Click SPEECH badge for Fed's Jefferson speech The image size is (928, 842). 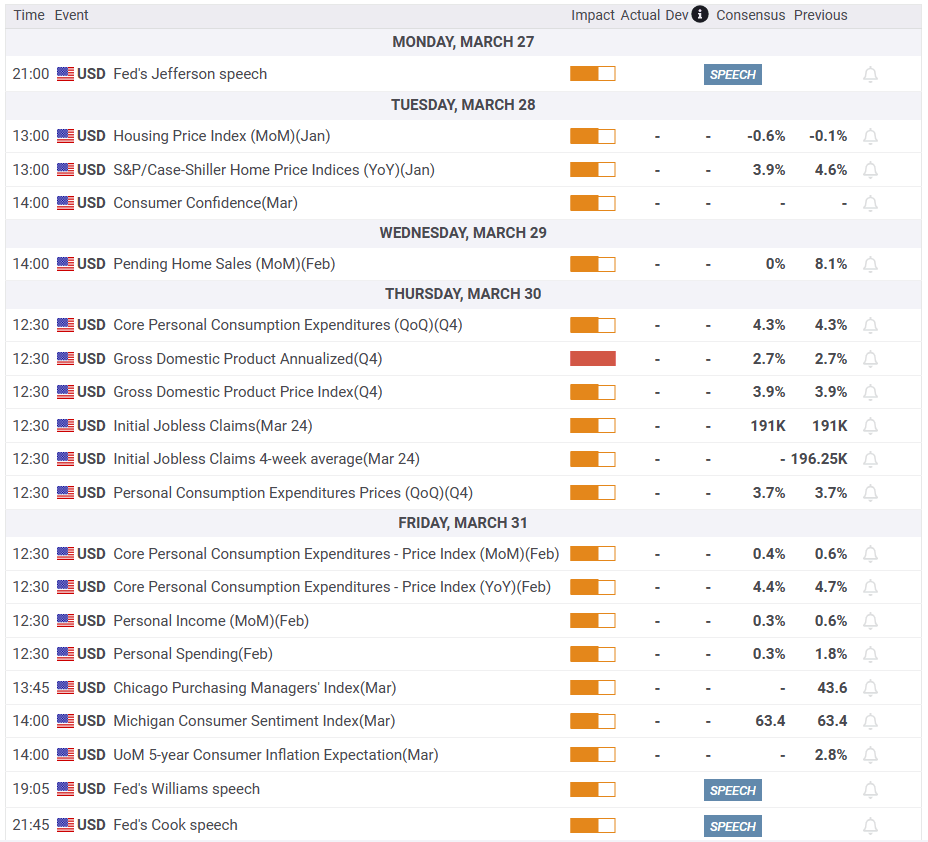(x=732, y=74)
